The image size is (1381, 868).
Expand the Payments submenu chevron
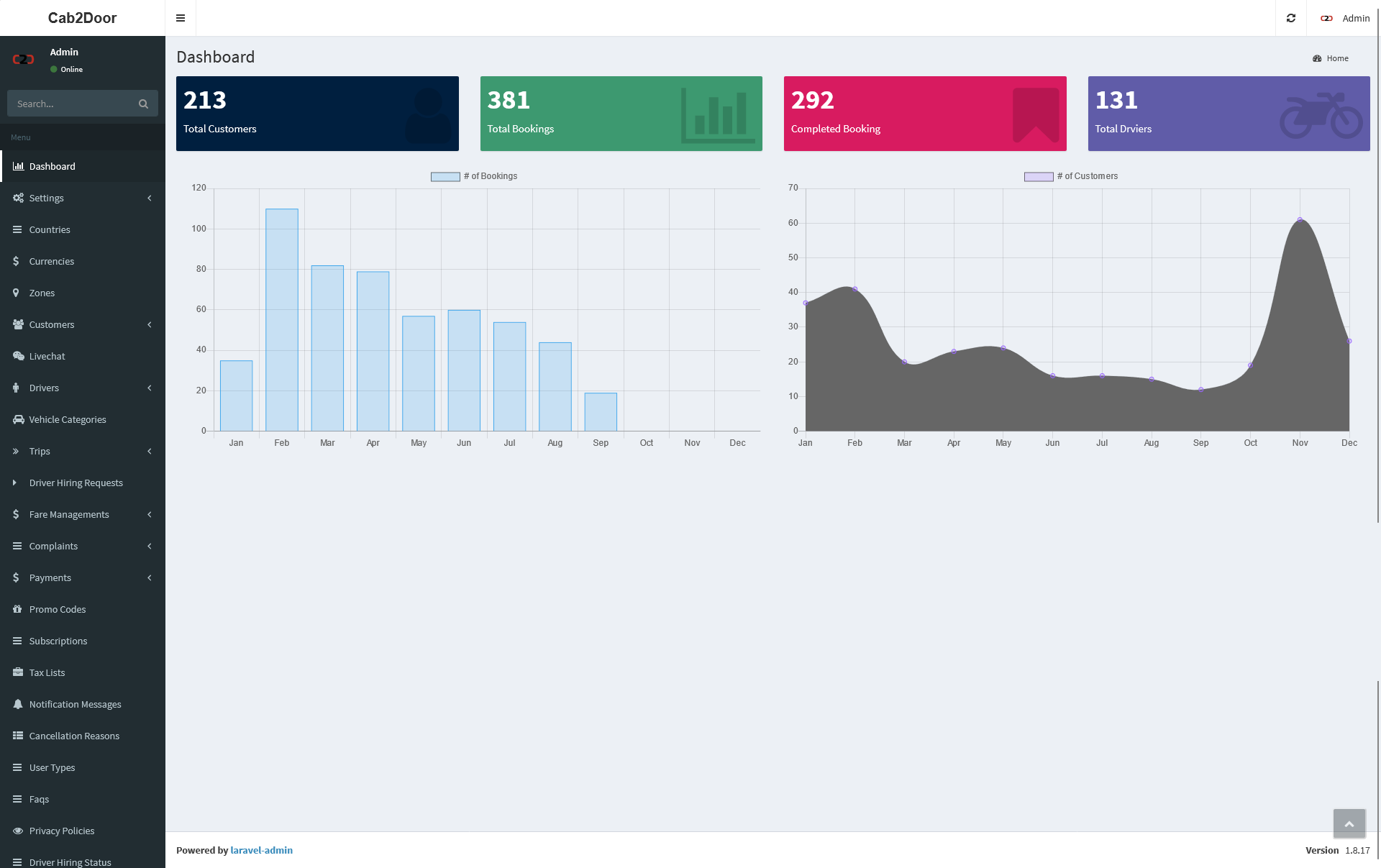tap(150, 577)
